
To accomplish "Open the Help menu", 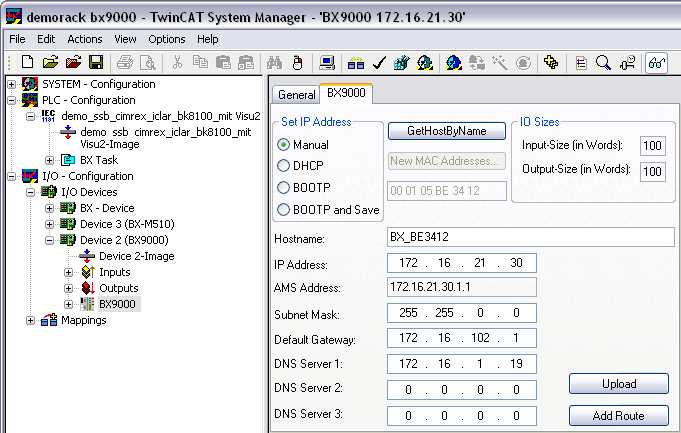I will tap(208, 39).
